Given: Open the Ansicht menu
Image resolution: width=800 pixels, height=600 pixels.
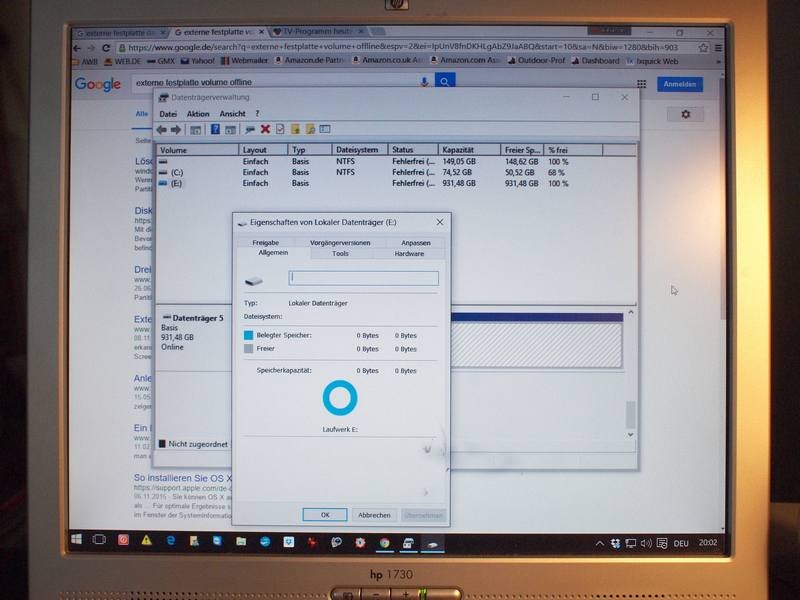Looking at the screenshot, I should [x=232, y=114].
